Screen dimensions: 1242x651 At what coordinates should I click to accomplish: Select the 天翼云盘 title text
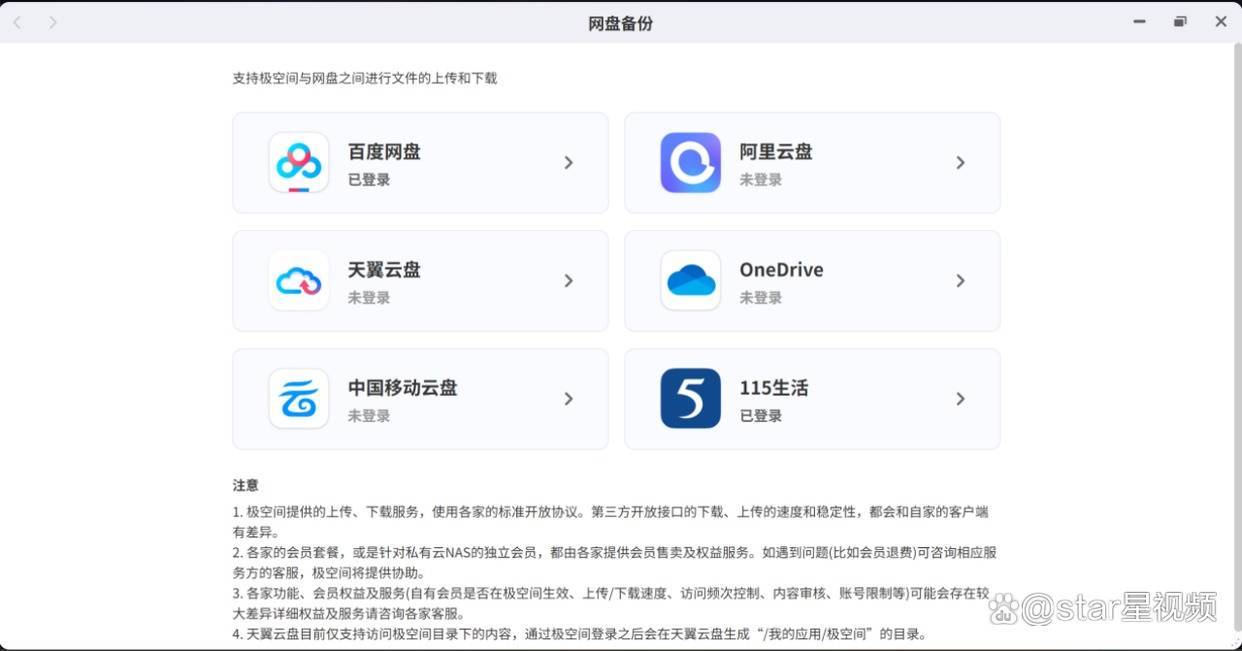[384, 270]
